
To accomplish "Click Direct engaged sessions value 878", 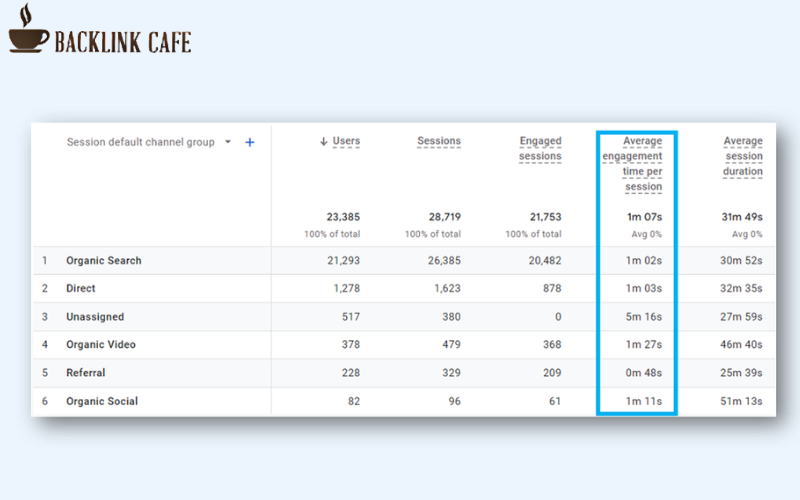I will tap(552, 288).
